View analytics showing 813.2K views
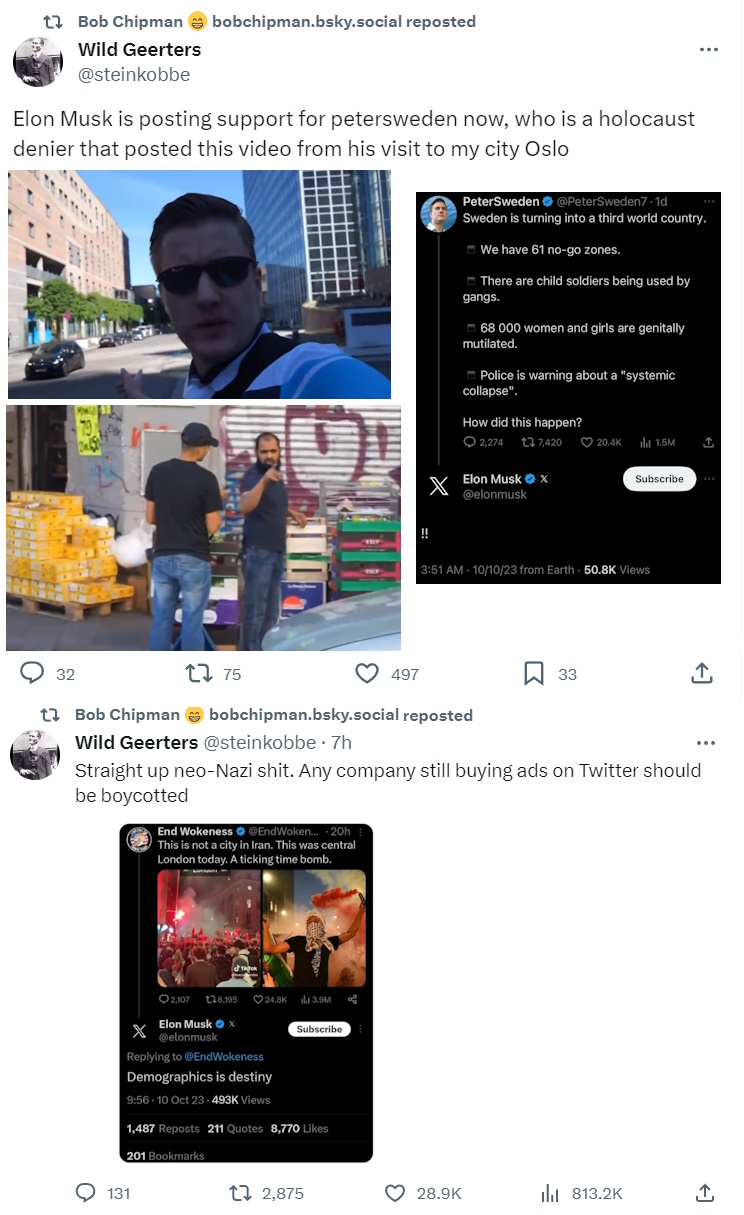Image resolution: width=744 pixels, height=1215 pixels. [581, 1193]
